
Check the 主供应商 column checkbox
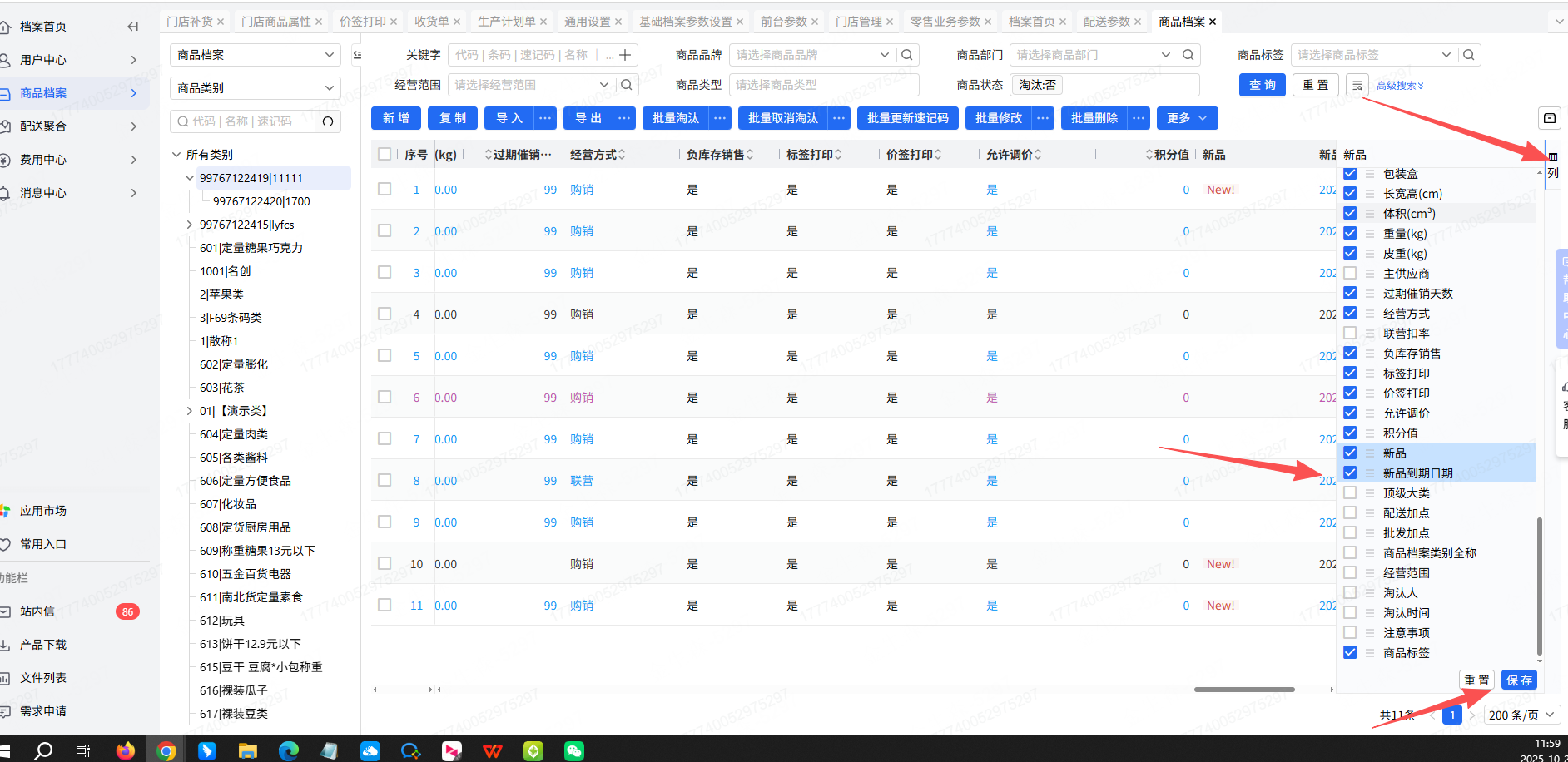click(x=1350, y=274)
